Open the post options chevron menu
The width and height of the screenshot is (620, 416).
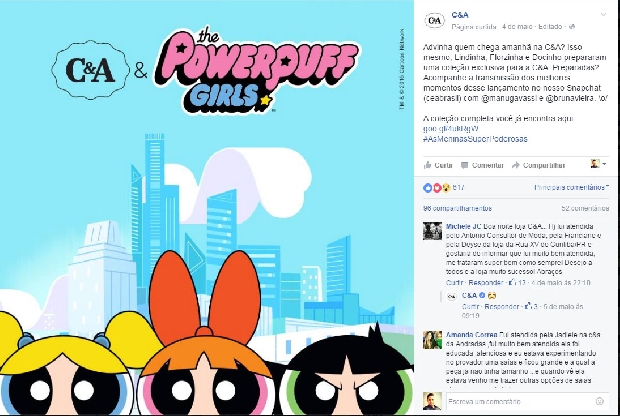(603, 15)
